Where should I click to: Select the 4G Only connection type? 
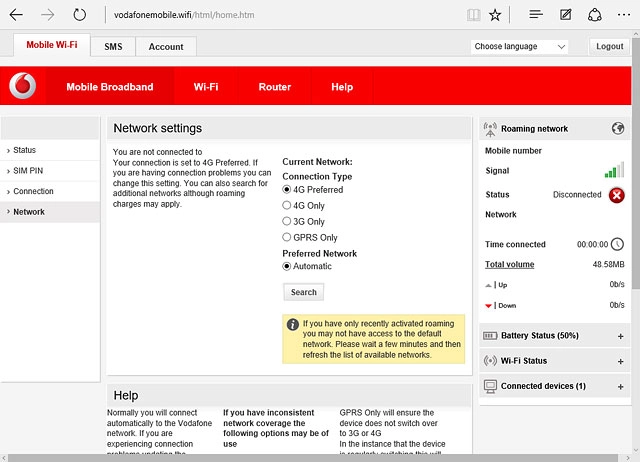(x=287, y=206)
